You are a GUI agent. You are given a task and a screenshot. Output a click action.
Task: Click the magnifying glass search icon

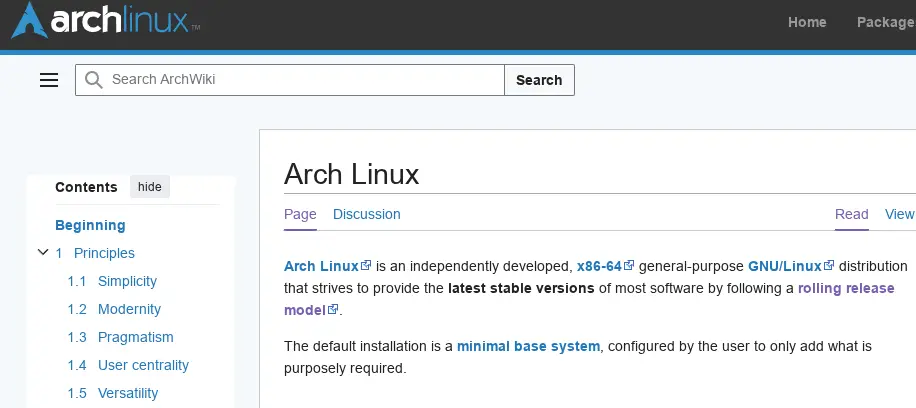point(93,80)
